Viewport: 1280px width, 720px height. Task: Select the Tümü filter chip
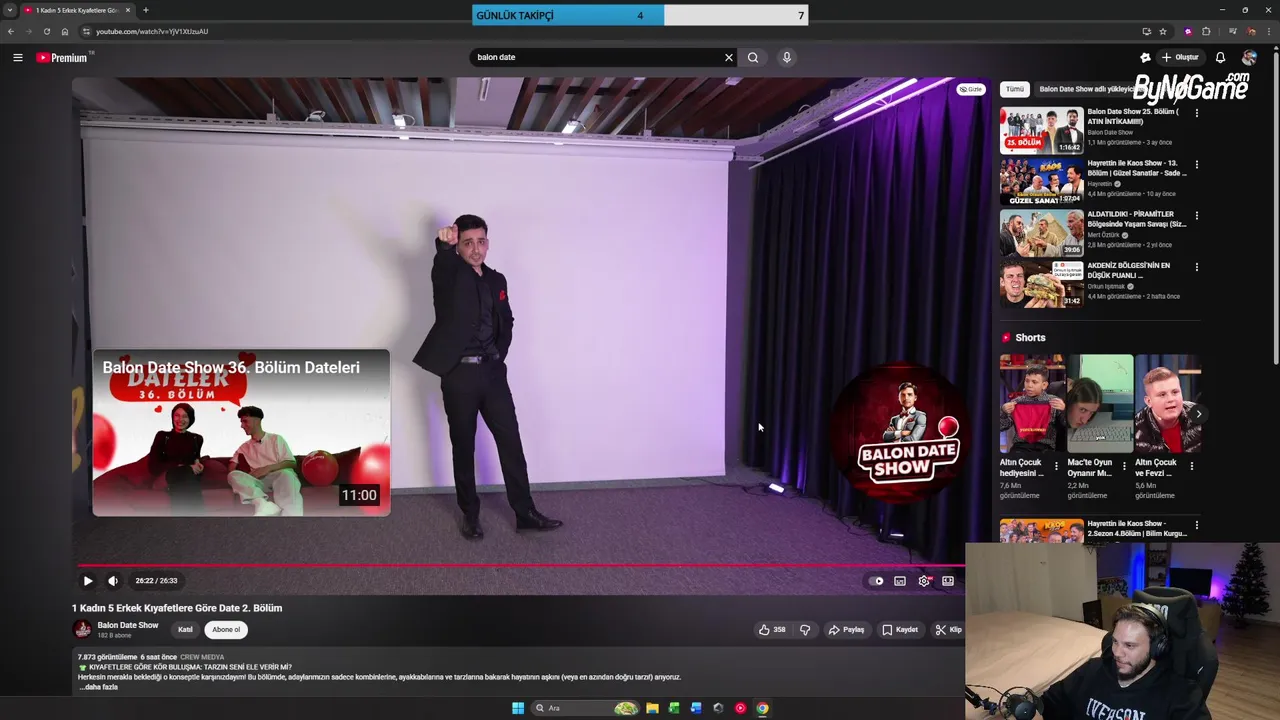pos(1014,89)
